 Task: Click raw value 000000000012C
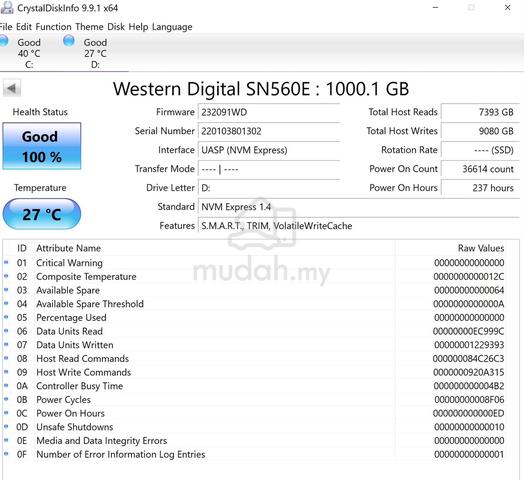pos(469,277)
